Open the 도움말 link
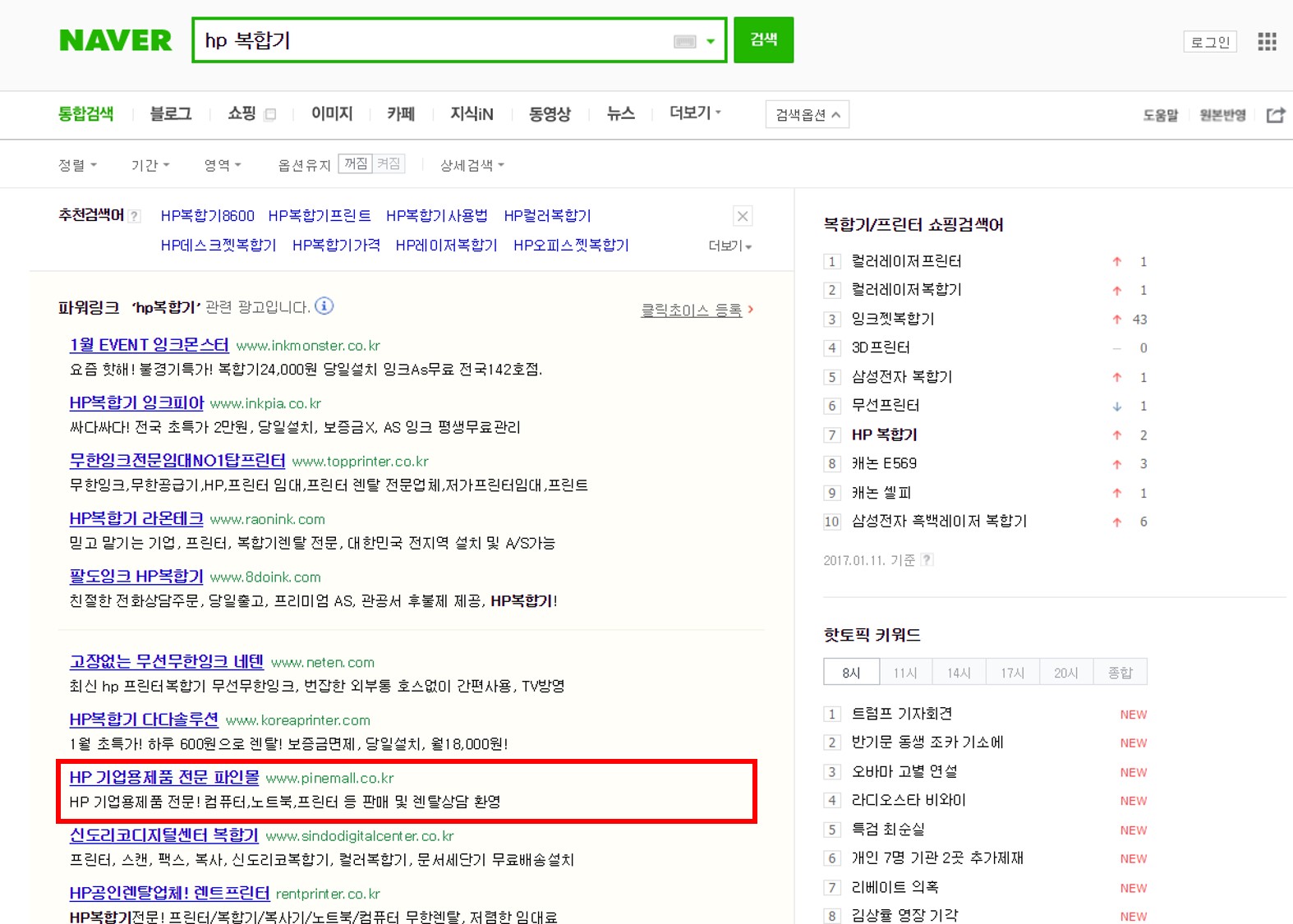This screenshot has width=1293, height=924. click(x=1160, y=115)
